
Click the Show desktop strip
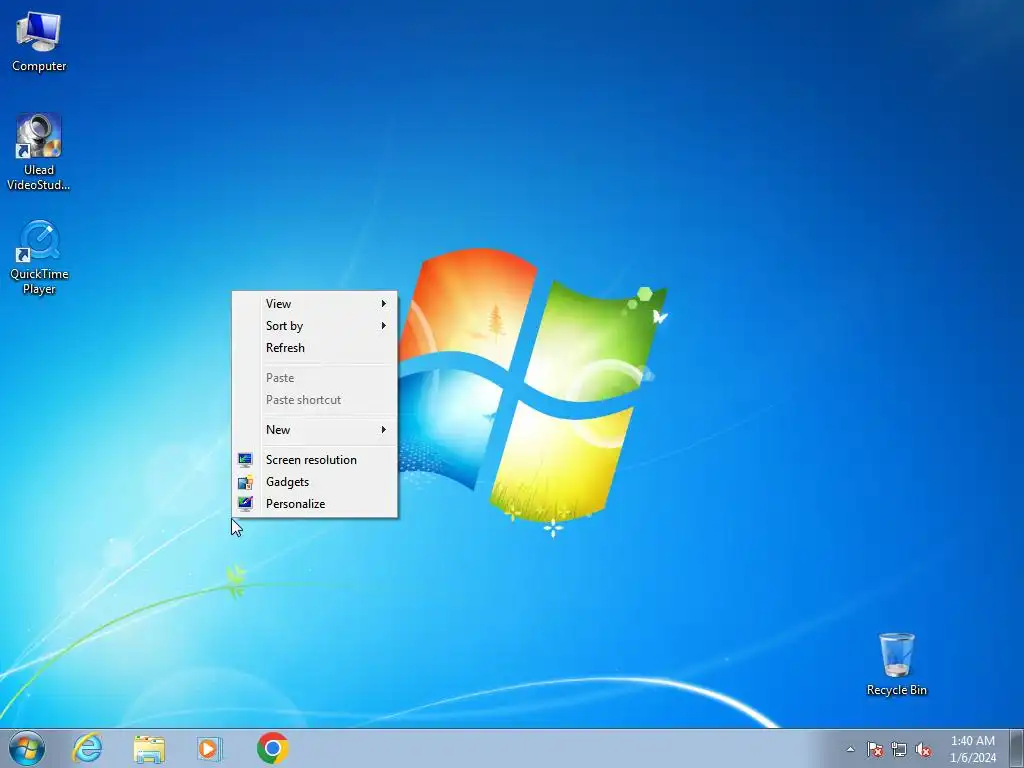1017,748
